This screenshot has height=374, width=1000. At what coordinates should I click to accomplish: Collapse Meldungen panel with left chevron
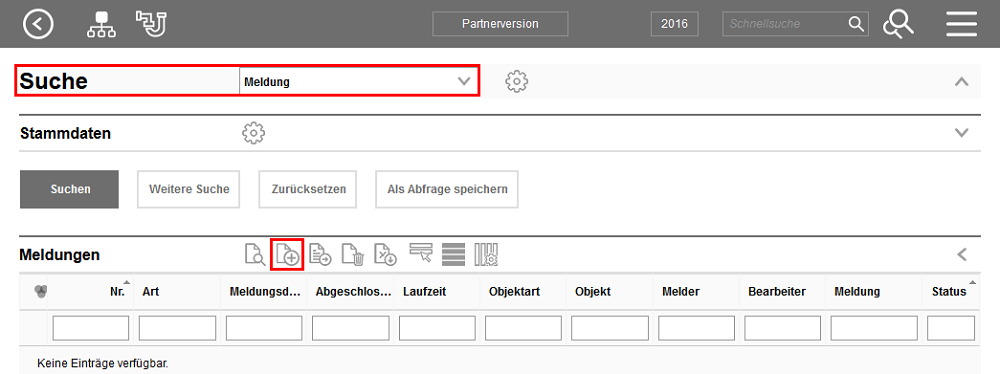pyautogui.click(x=962, y=254)
